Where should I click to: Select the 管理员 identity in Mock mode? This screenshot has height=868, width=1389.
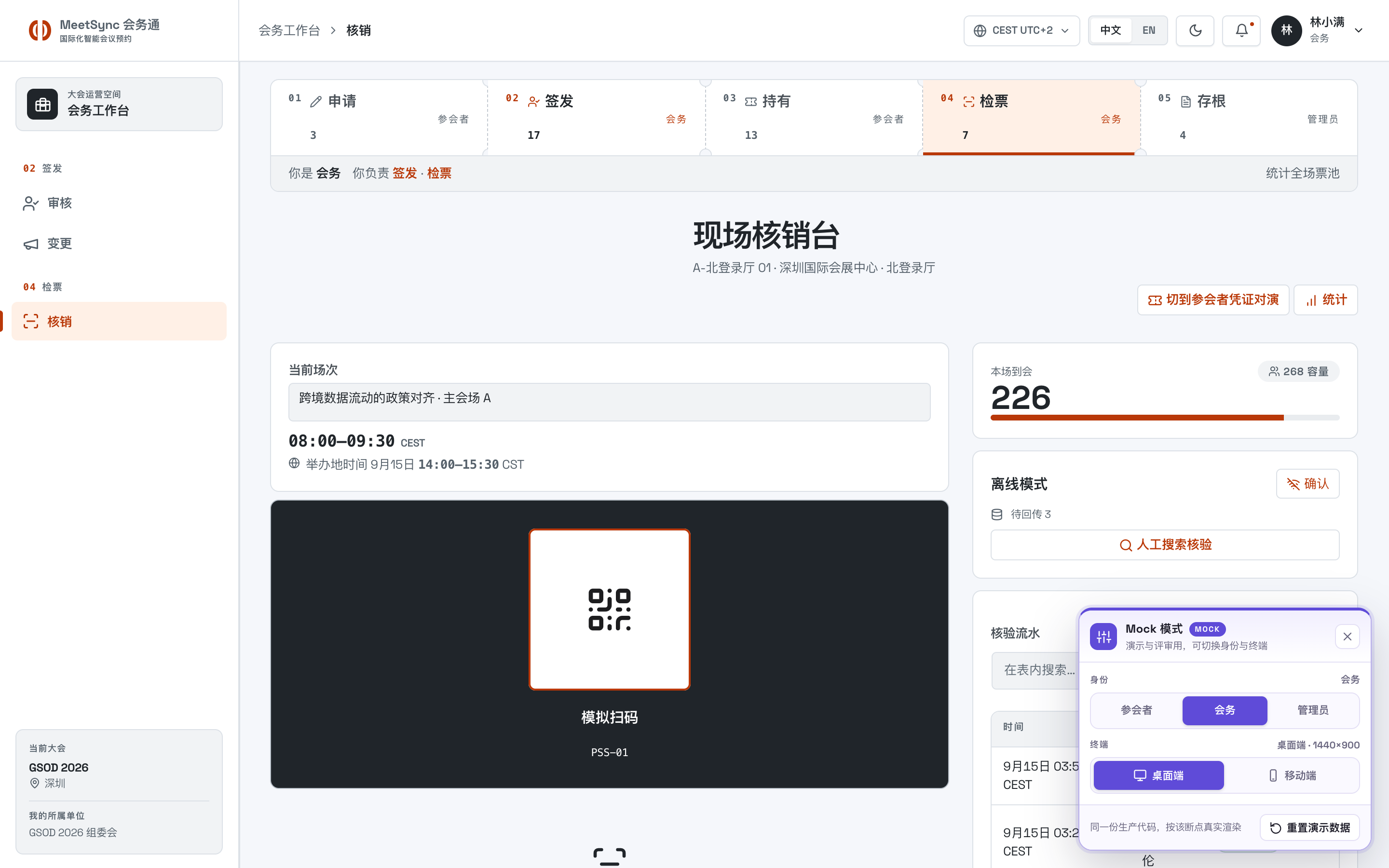[x=1313, y=710]
